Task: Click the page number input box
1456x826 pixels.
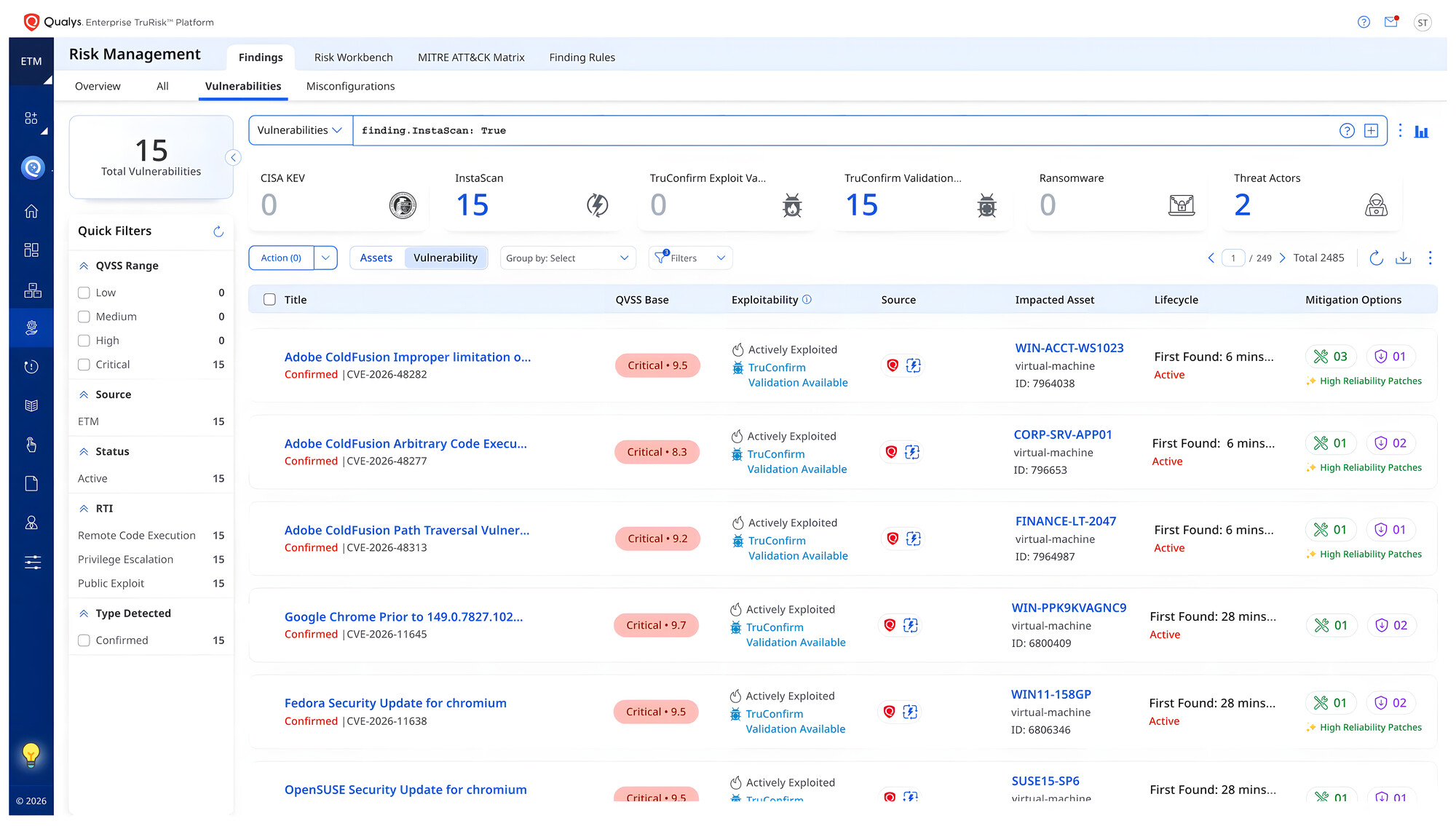Action: click(1233, 258)
